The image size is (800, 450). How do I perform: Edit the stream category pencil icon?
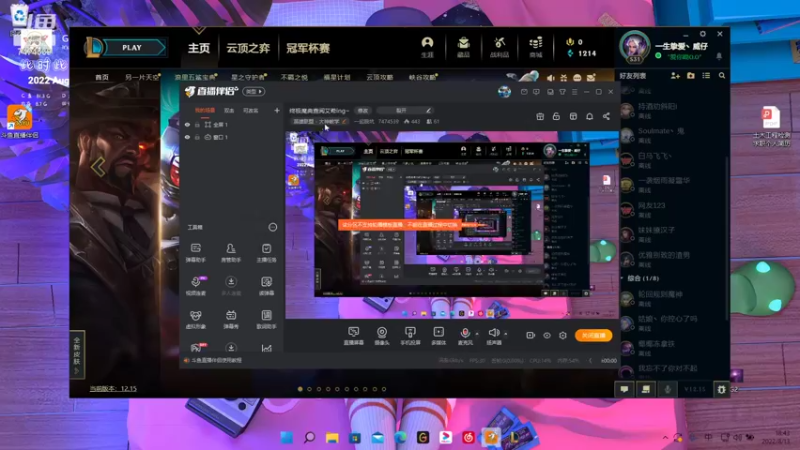coord(344,121)
